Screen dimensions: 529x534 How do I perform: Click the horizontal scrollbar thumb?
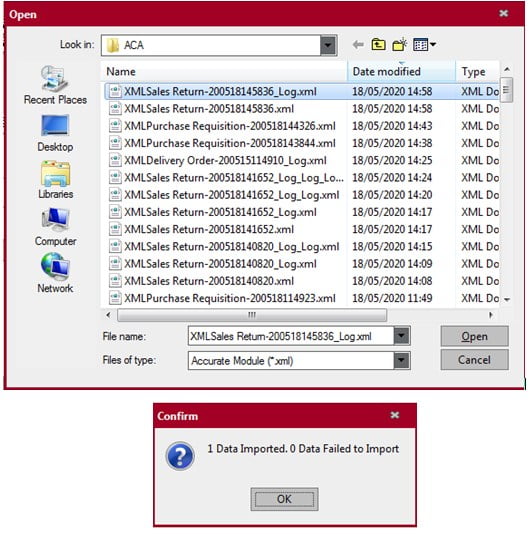pyautogui.click(x=252, y=315)
